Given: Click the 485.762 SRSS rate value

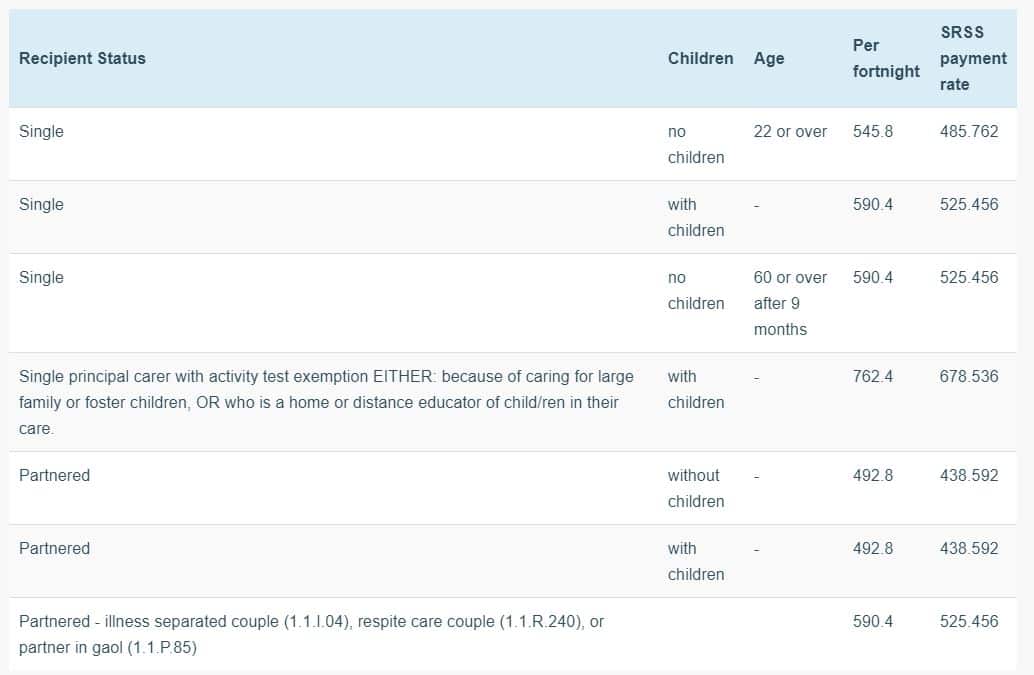Looking at the screenshot, I should tap(968, 131).
